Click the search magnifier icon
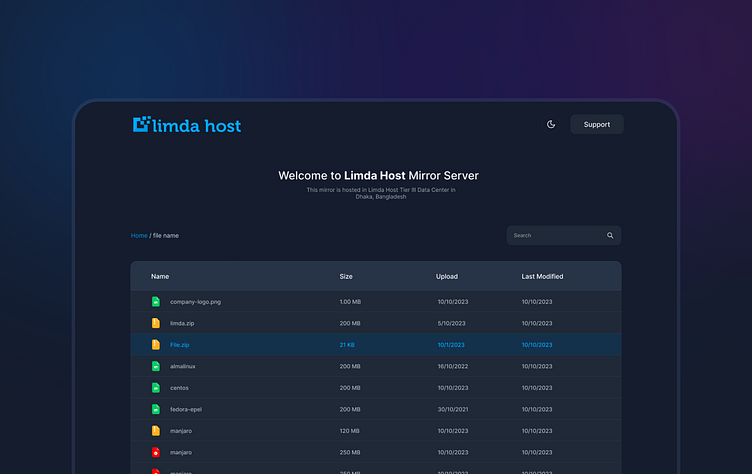 tap(610, 236)
